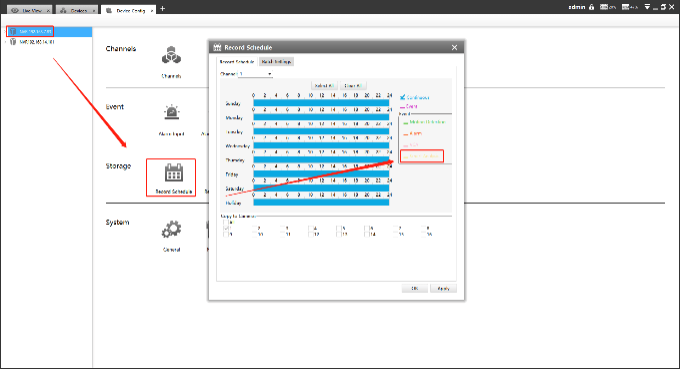680x369 pixels.
Task: Open the title bar dropdown menu arrow
Action: (647, 7)
